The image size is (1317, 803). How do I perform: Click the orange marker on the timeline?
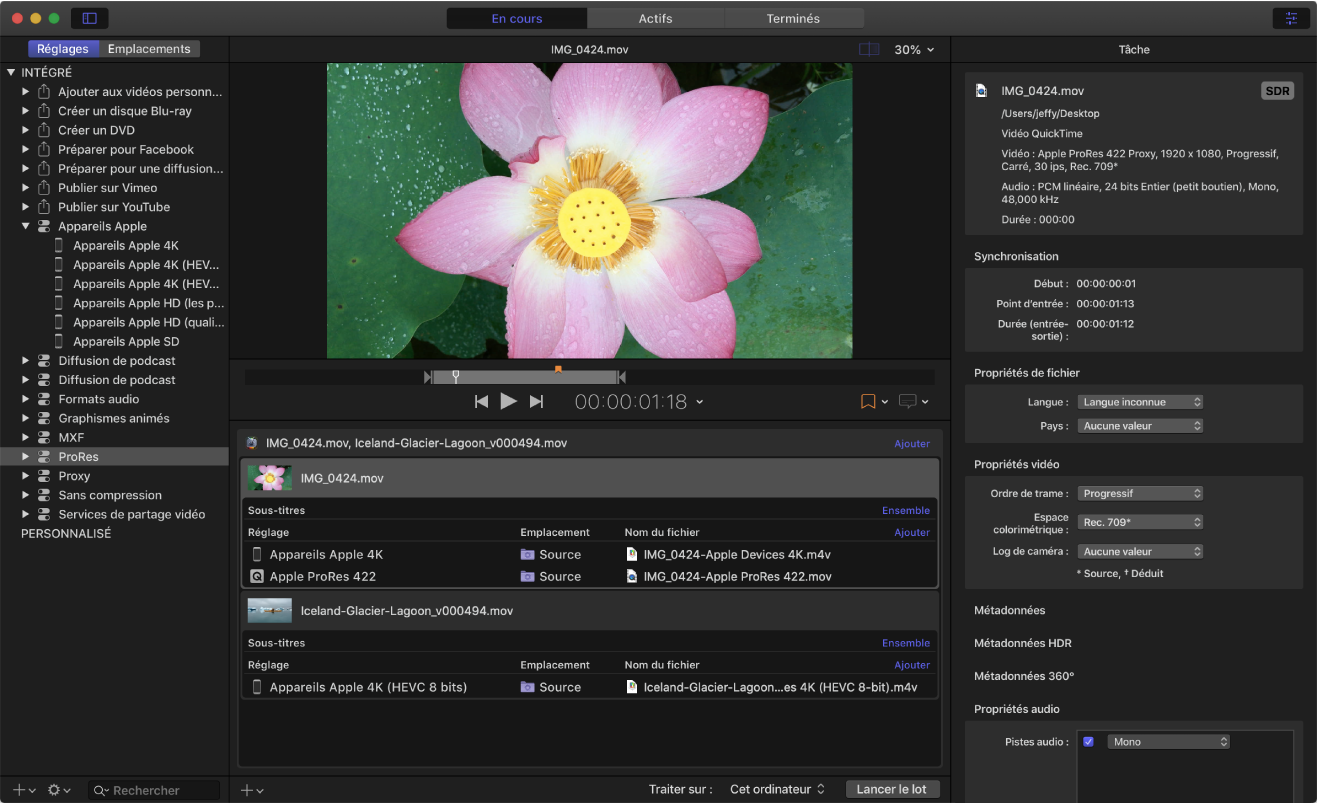(x=558, y=369)
